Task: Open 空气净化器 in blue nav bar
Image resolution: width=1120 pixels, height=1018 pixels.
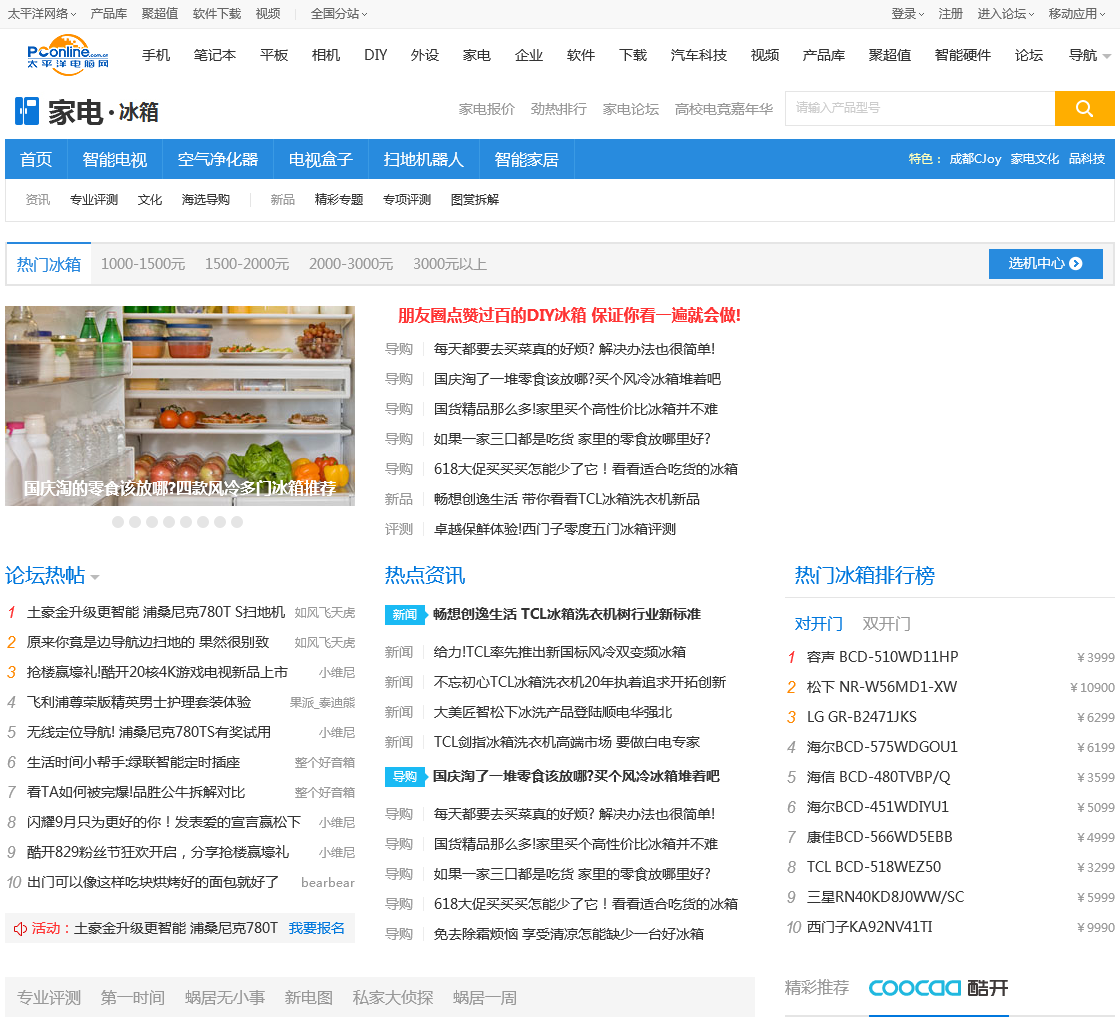Action: (x=218, y=159)
